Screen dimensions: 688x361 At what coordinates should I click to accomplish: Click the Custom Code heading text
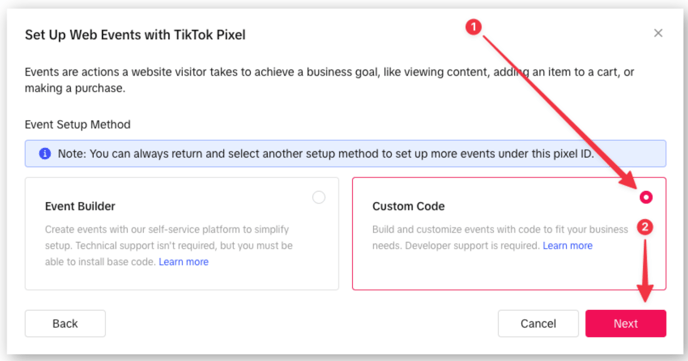pyautogui.click(x=408, y=206)
